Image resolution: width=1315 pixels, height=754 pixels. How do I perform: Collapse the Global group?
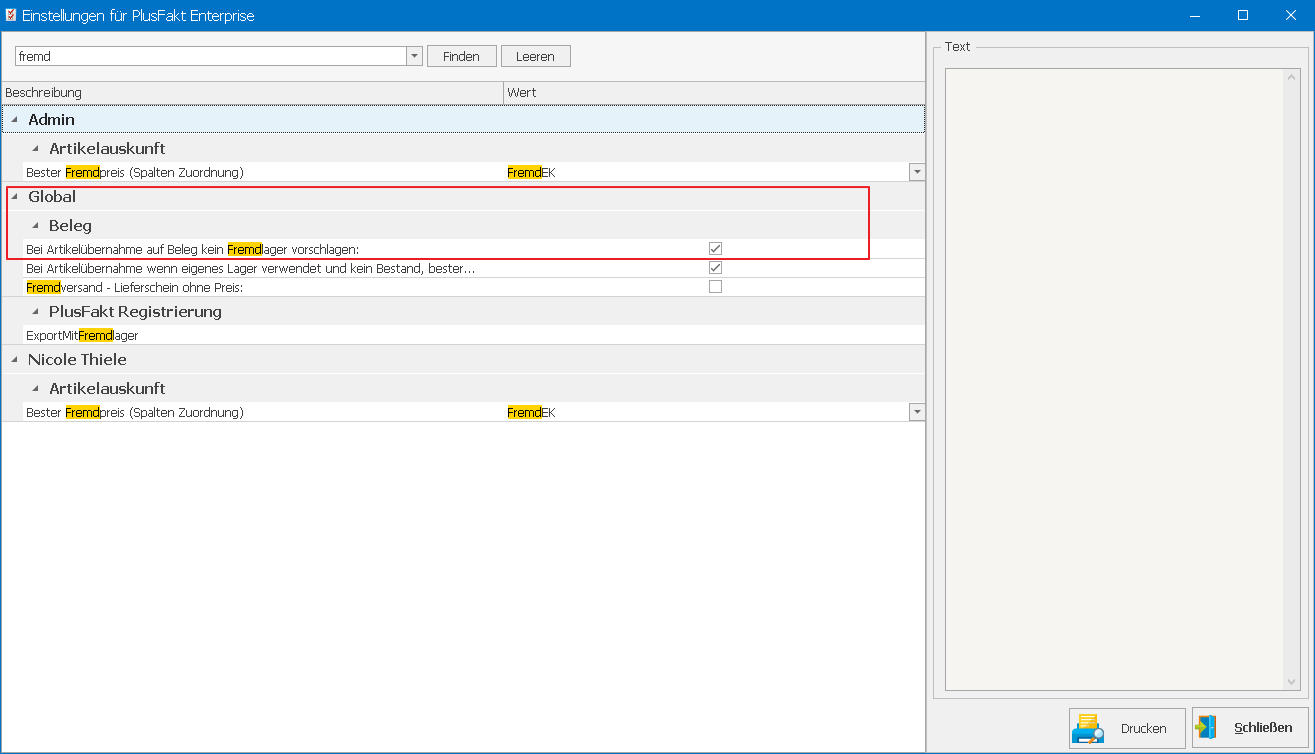pos(14,197)
